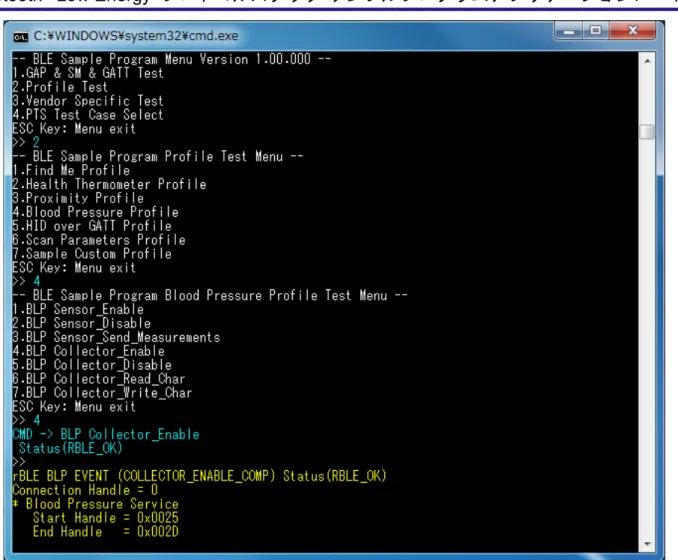Minimize the cmd.exe window
Screen dimensions: 678x560
(x=569, y=31)
